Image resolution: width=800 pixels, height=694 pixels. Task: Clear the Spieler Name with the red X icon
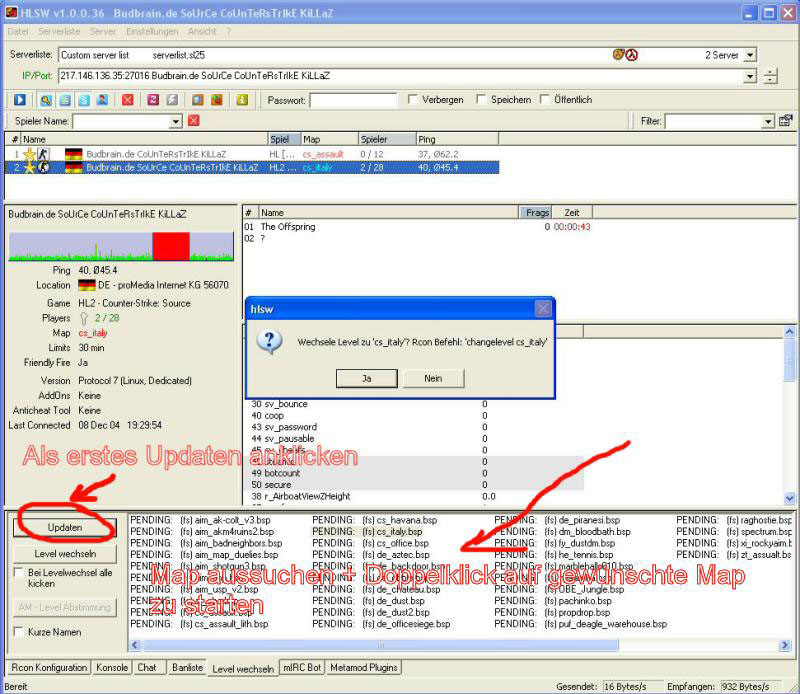(x=194, y=121)
